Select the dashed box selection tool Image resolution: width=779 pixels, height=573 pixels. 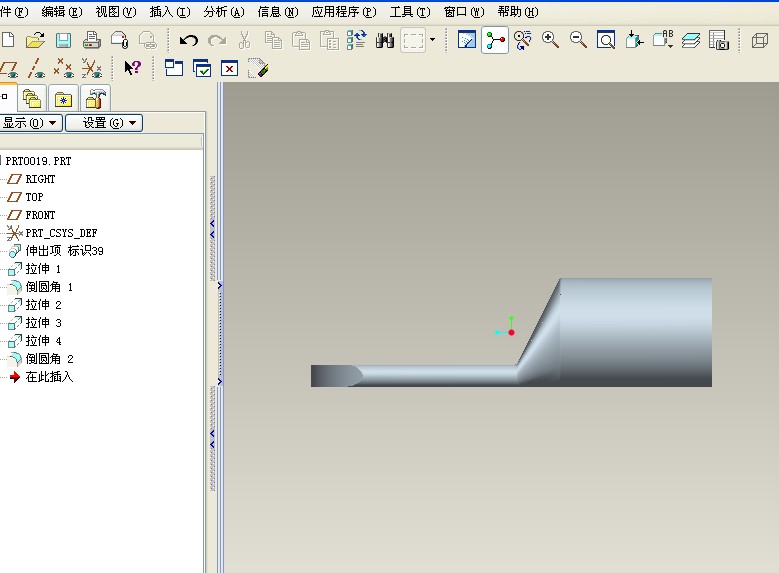pos(413,40)
